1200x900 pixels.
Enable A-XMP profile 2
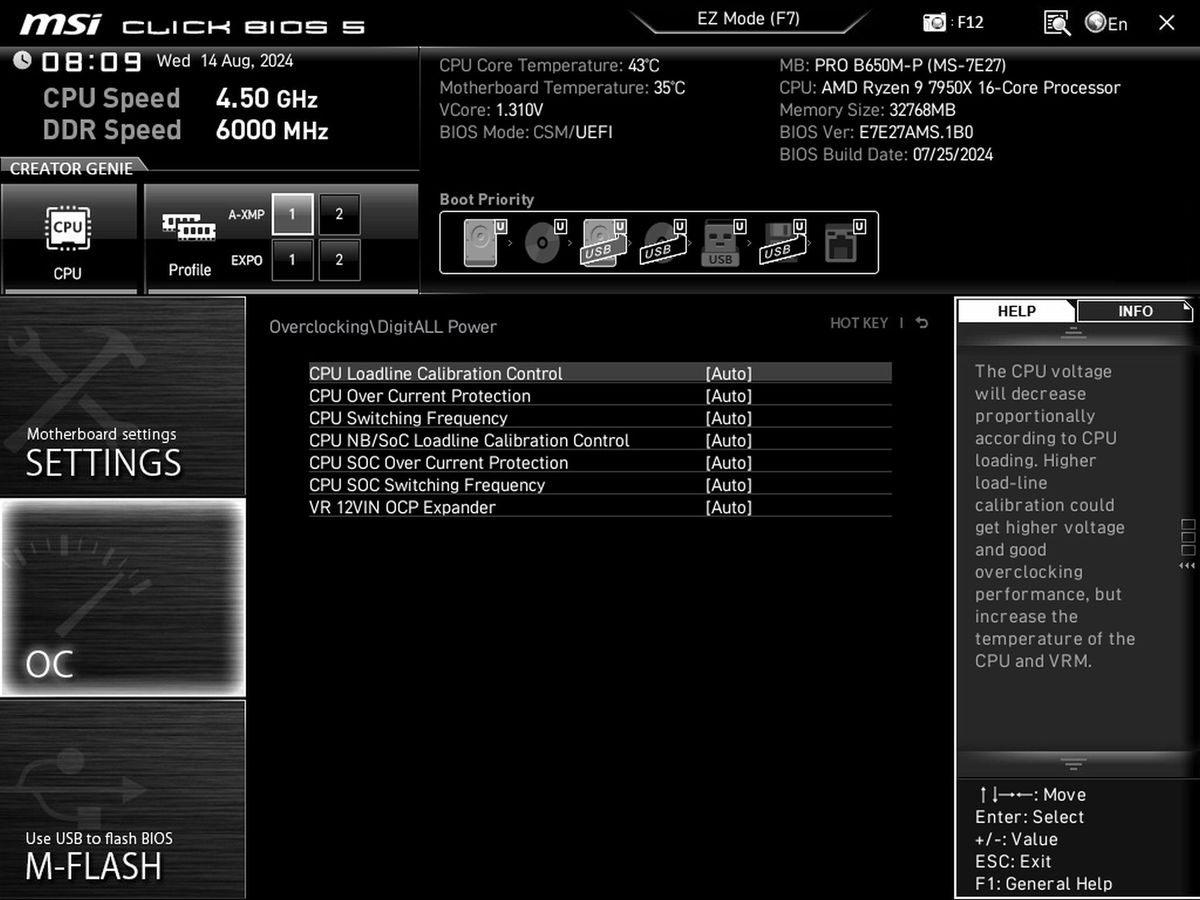point(339,214)
